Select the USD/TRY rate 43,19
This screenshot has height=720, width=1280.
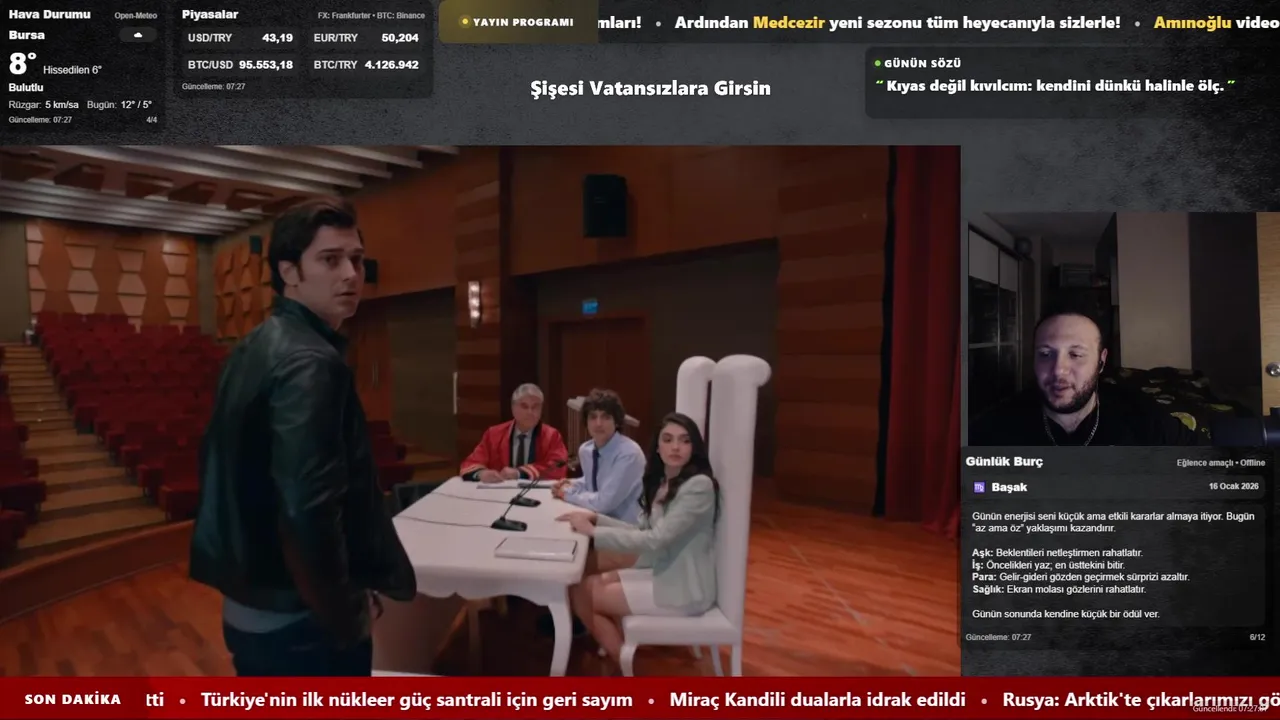point(277,38)
